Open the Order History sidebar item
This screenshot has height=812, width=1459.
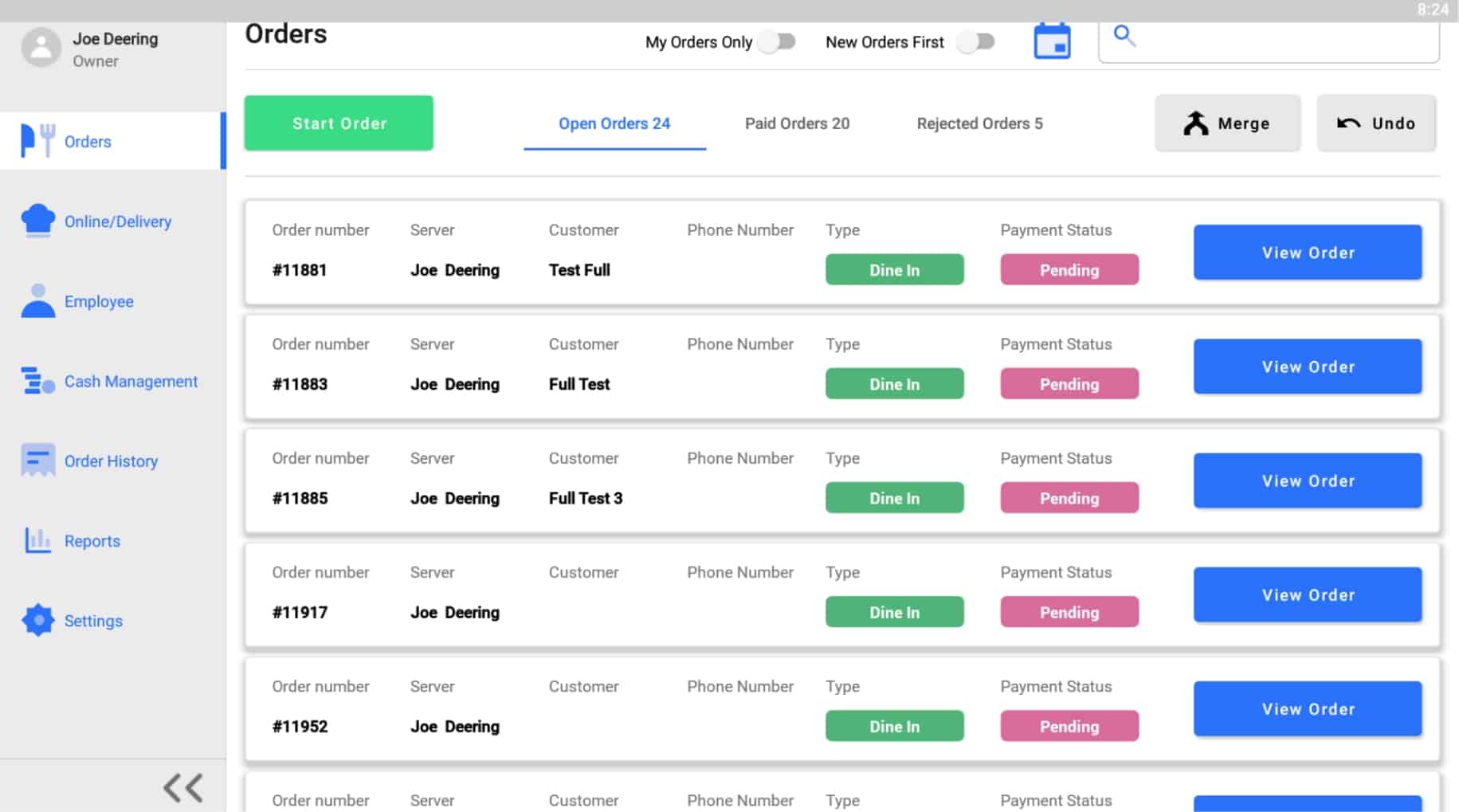(112, 461)
